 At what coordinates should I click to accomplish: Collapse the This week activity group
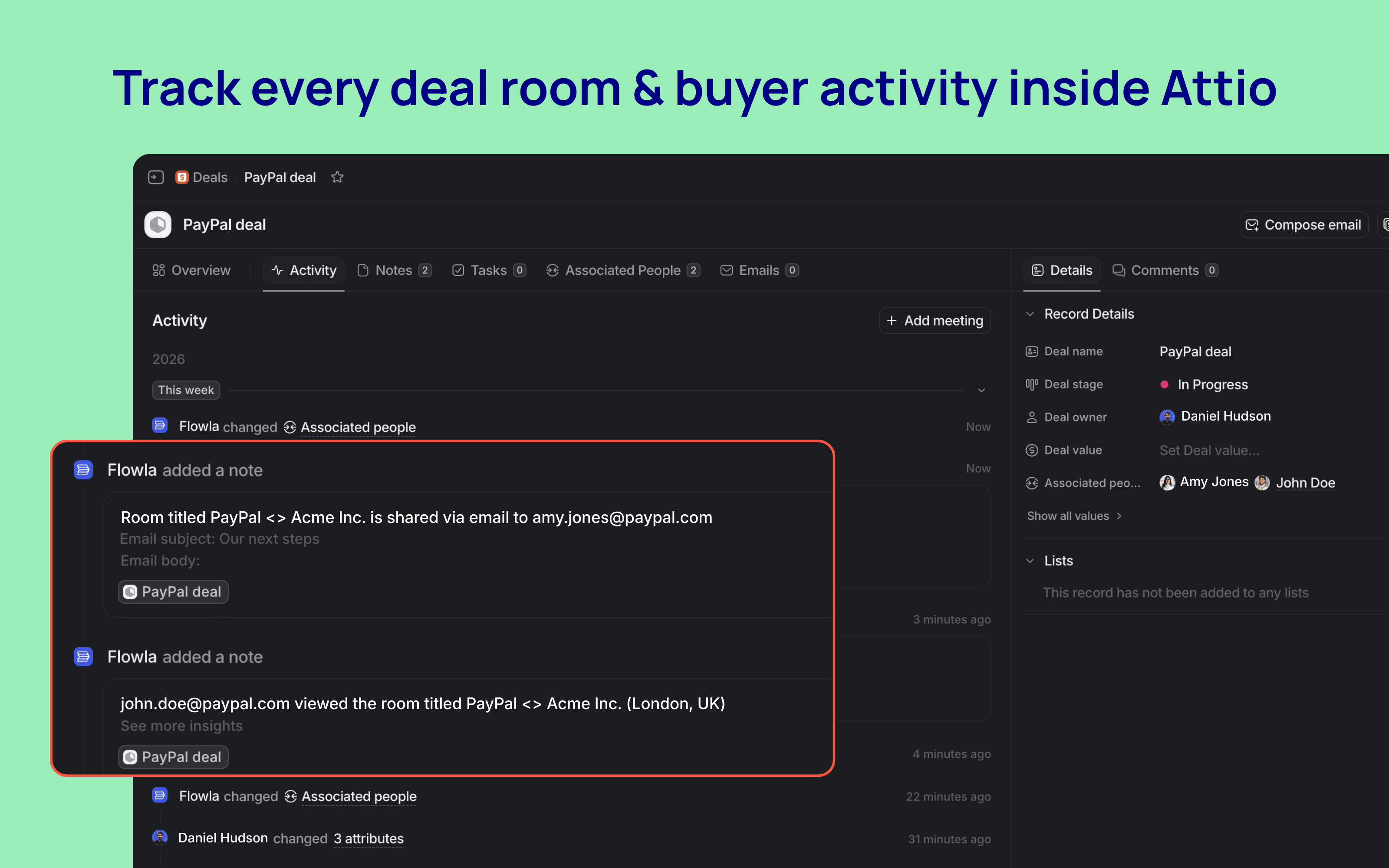981,390
